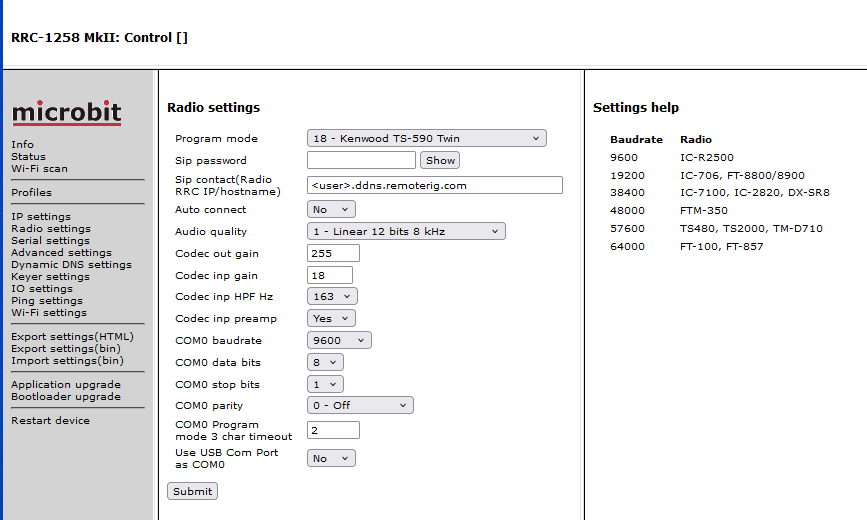Open the Codec inp HPF Hz dropdown
Viewport: 867px width, 520px height.
tap(331, 297)
